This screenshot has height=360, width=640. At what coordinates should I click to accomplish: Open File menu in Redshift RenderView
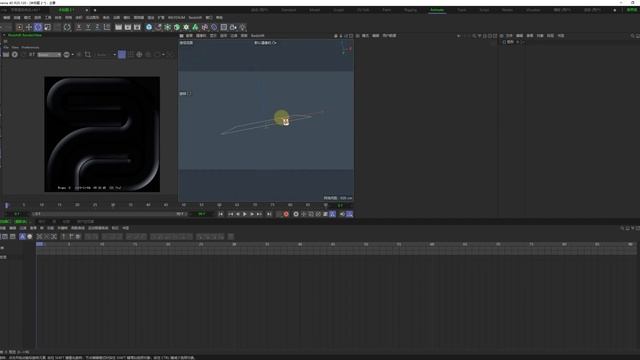click(x=6, y=47)
